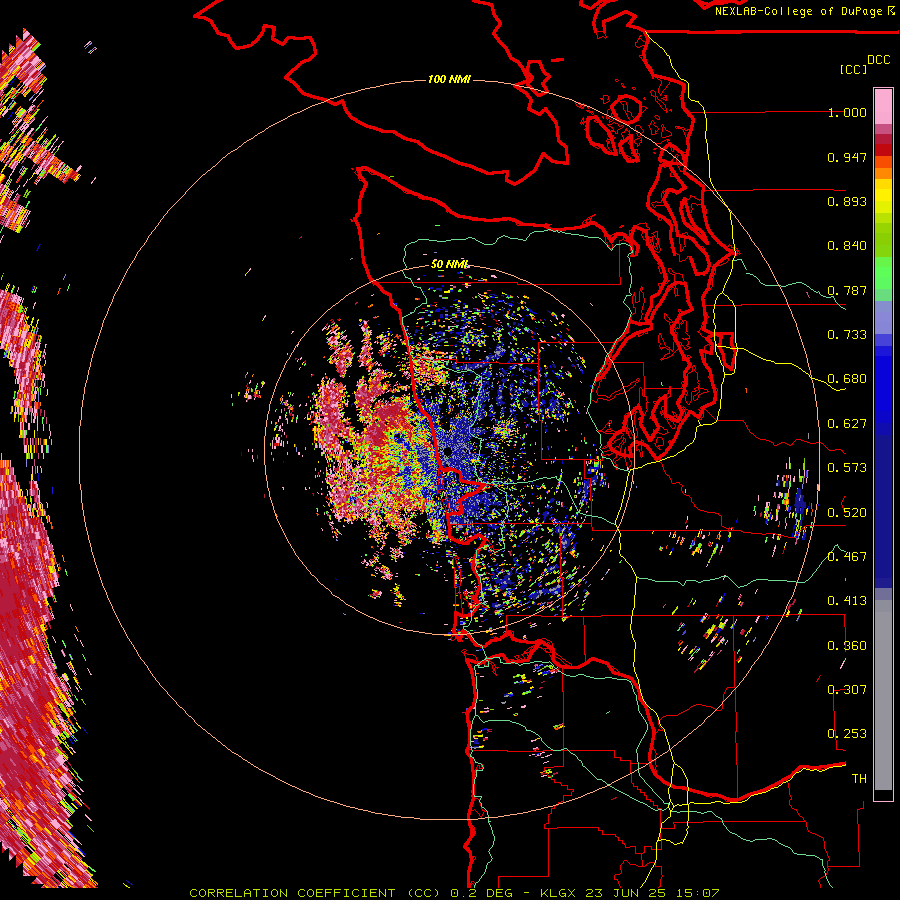The height and width of the screenshot is (900, 900).
Task: Click the NEXLAB-College of DuPage credit text
Action: pos(799,11)
